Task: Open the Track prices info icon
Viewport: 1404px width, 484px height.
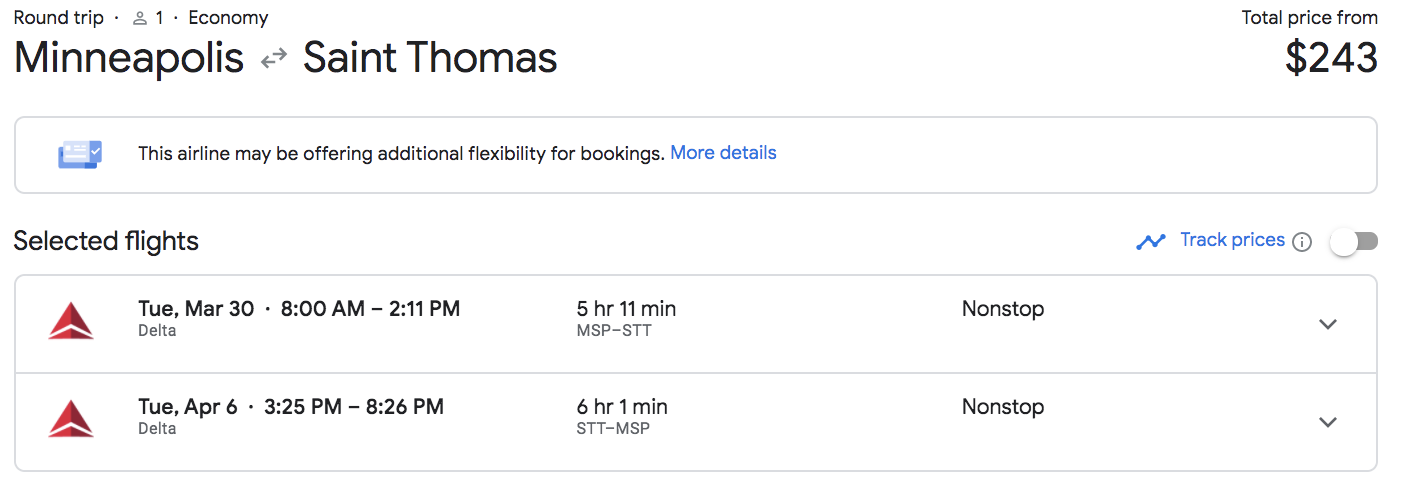Action: tap(1302, 242)
